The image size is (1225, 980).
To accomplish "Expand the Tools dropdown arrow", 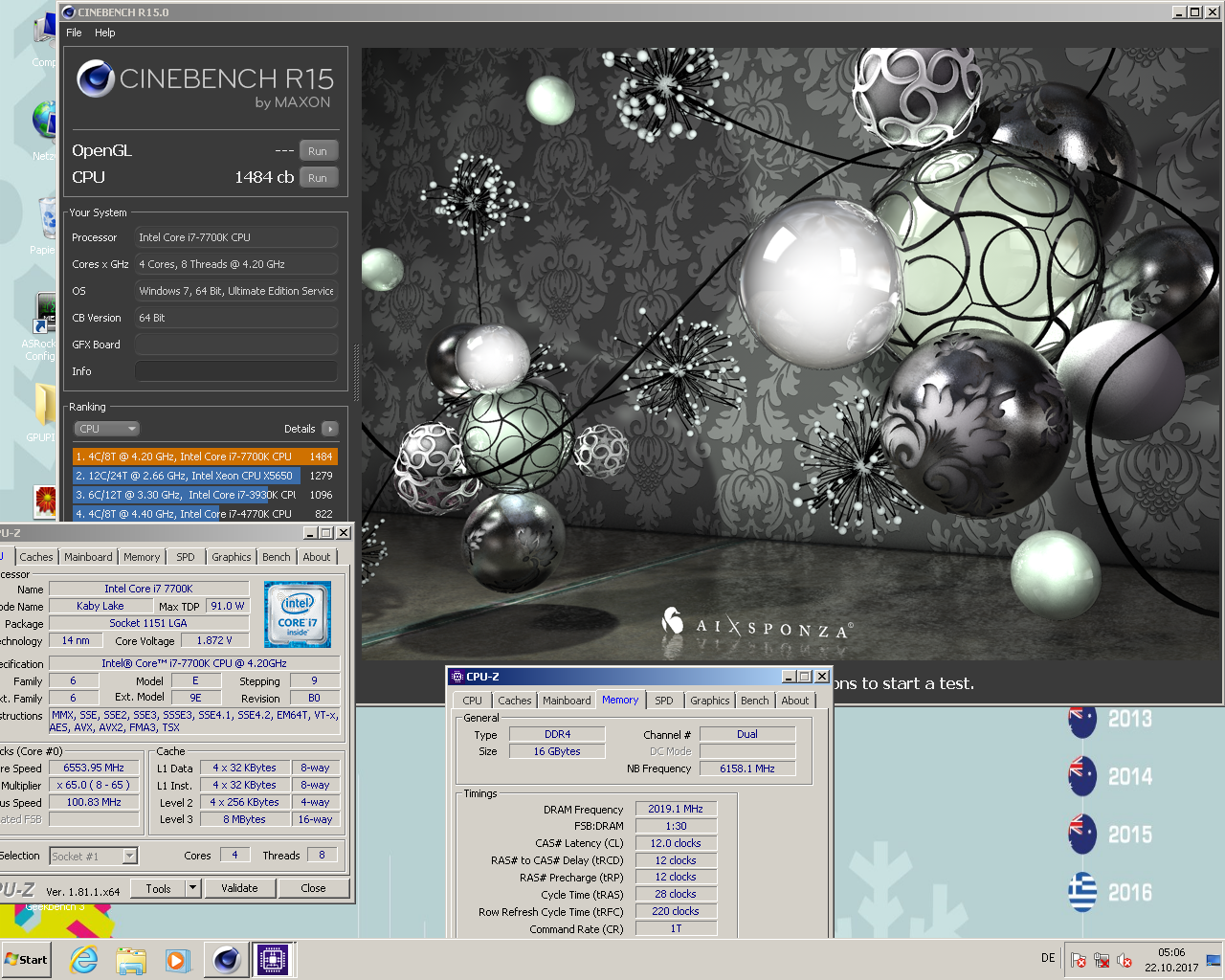I will pos(192,888).
